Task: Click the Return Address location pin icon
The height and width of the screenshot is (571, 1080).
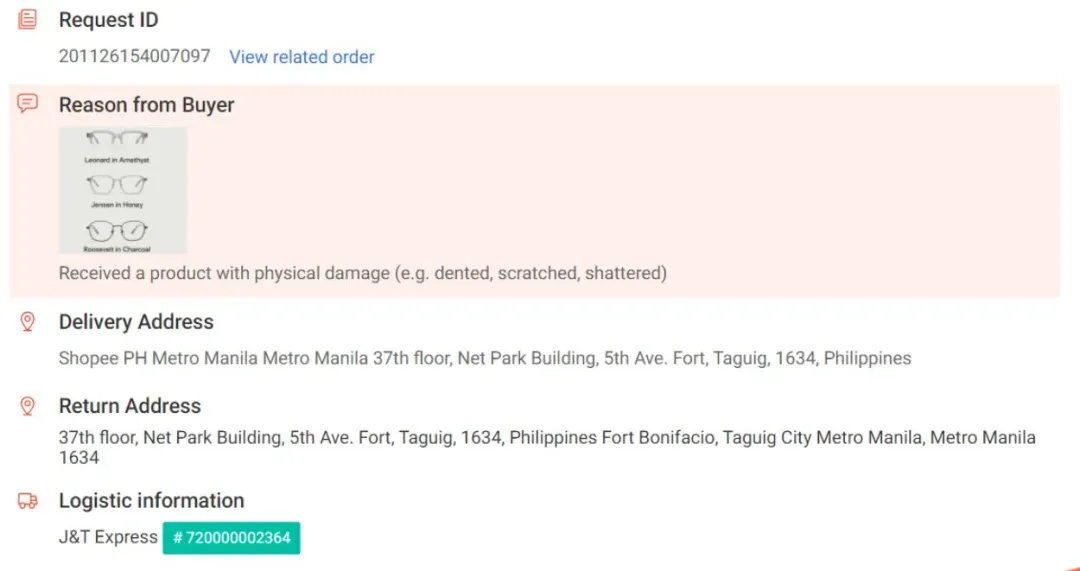Action: click(x=28, y=406)
